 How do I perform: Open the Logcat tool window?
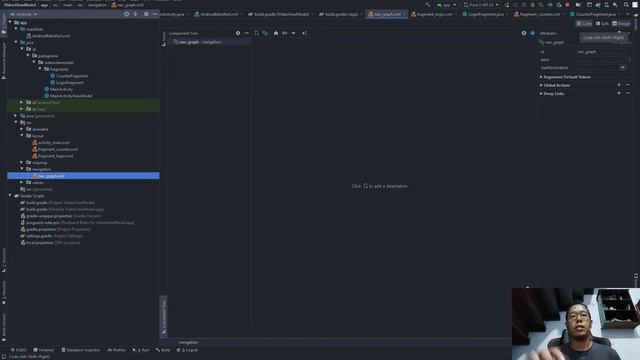point(187,350)
